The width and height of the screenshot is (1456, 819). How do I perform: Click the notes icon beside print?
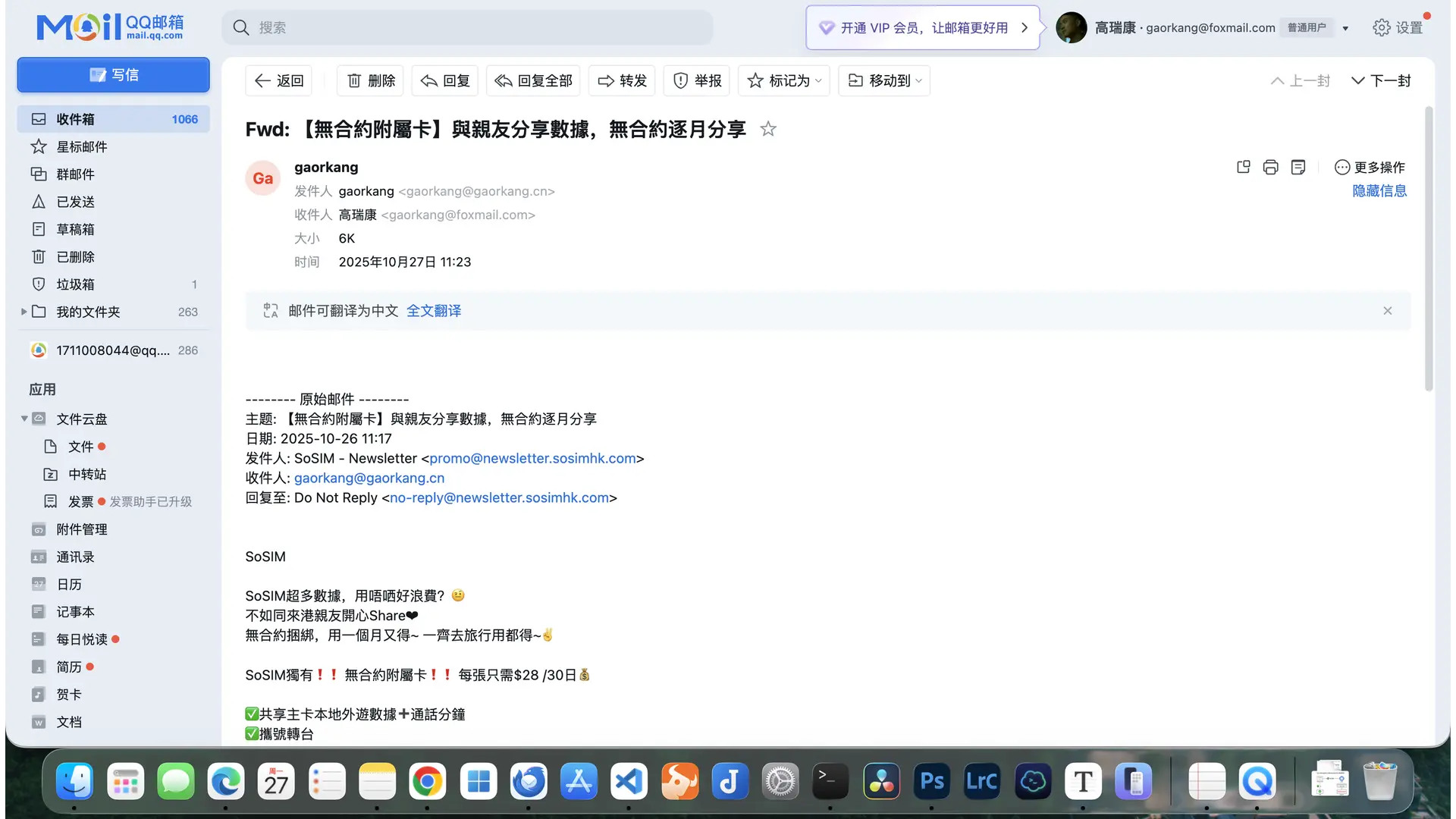(1298, 167)
